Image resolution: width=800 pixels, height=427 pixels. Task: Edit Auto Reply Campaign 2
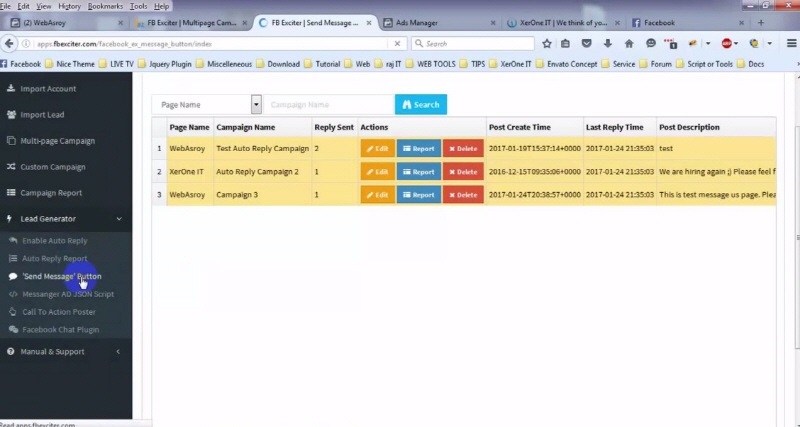click(x=378, y=172)
